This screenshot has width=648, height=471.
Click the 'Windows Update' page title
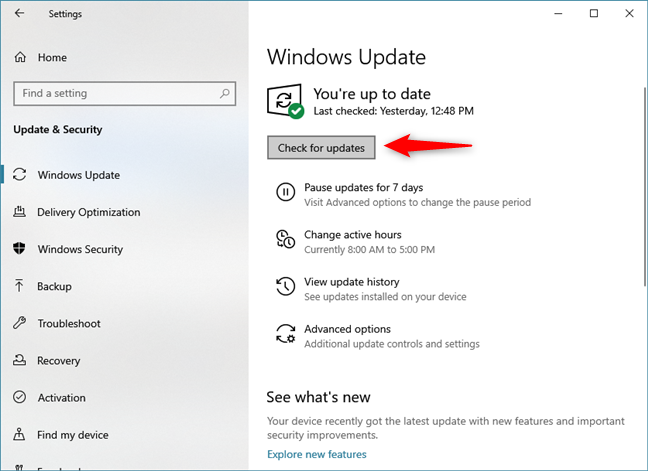coord(346,57)
